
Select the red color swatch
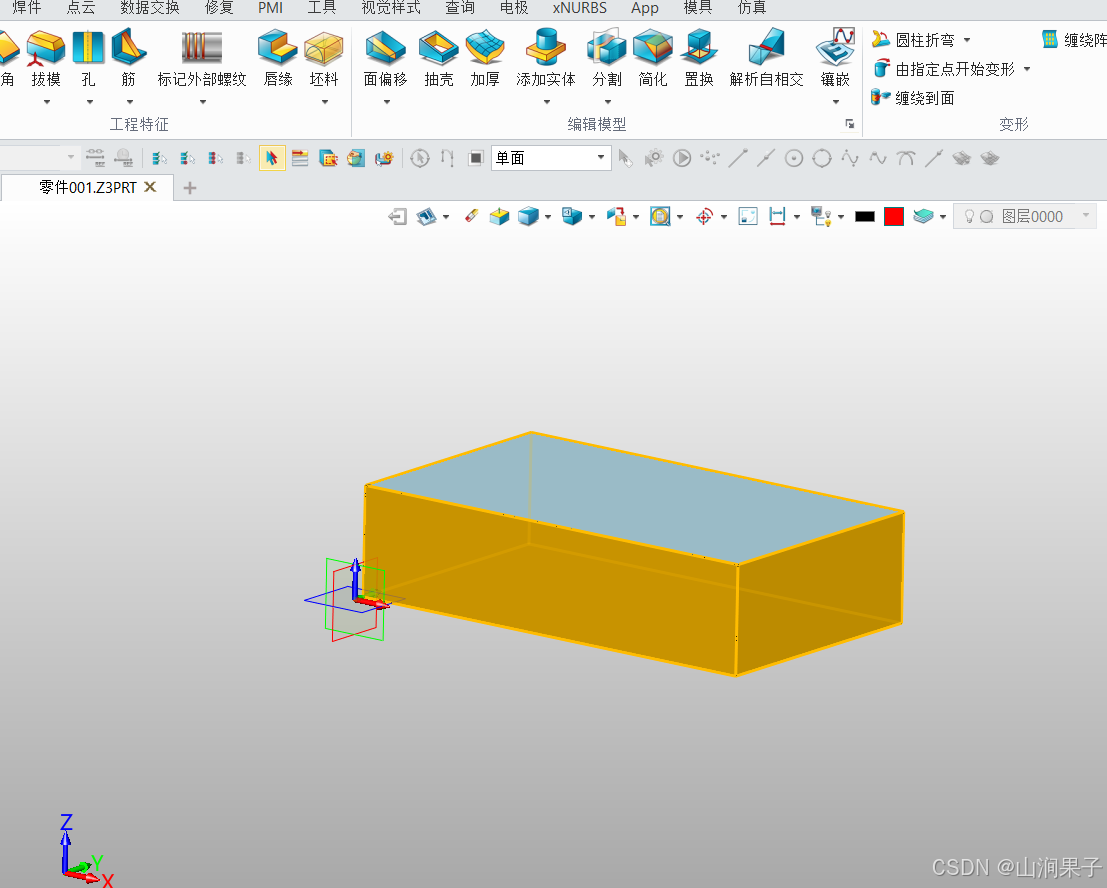tap(894, 217)
